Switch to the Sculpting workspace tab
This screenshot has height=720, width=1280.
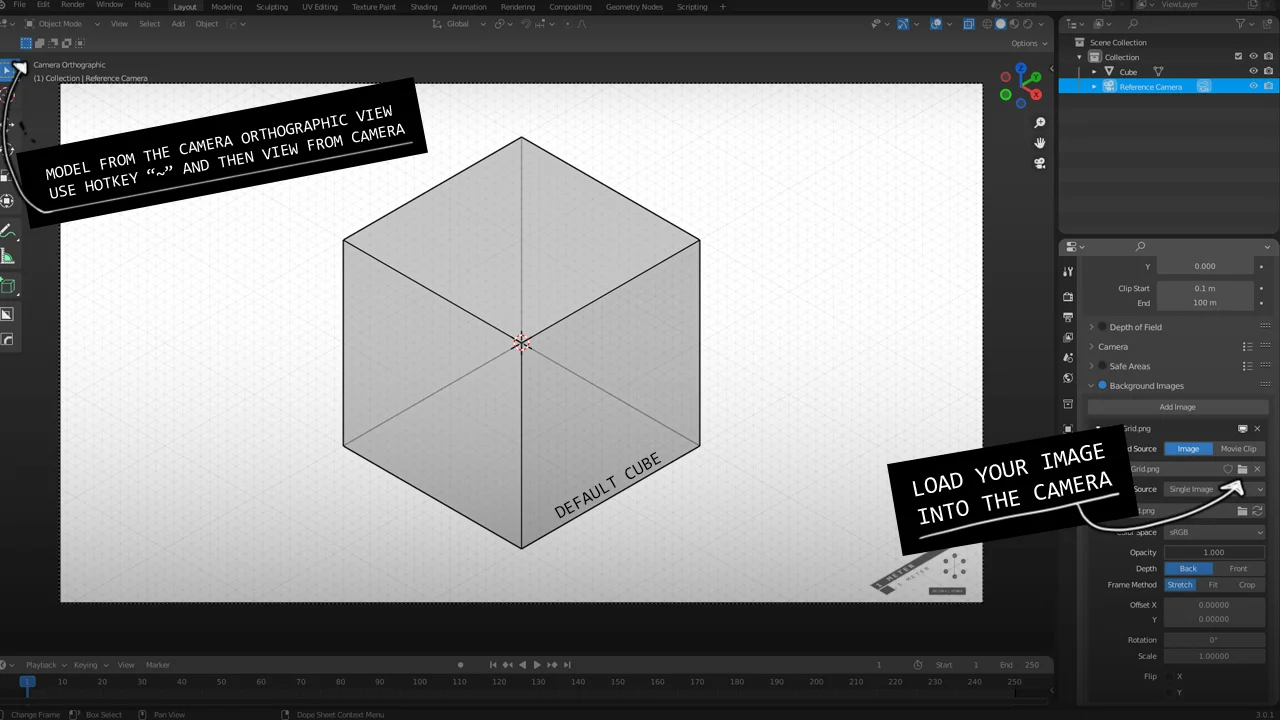point(272,7)
